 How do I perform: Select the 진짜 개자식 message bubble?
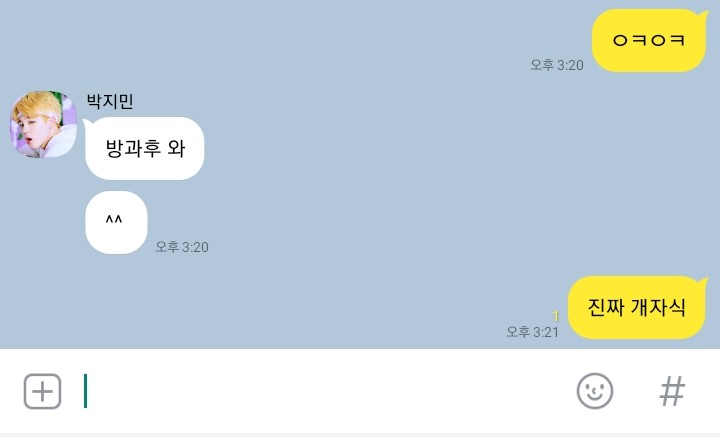click(637, 307)
